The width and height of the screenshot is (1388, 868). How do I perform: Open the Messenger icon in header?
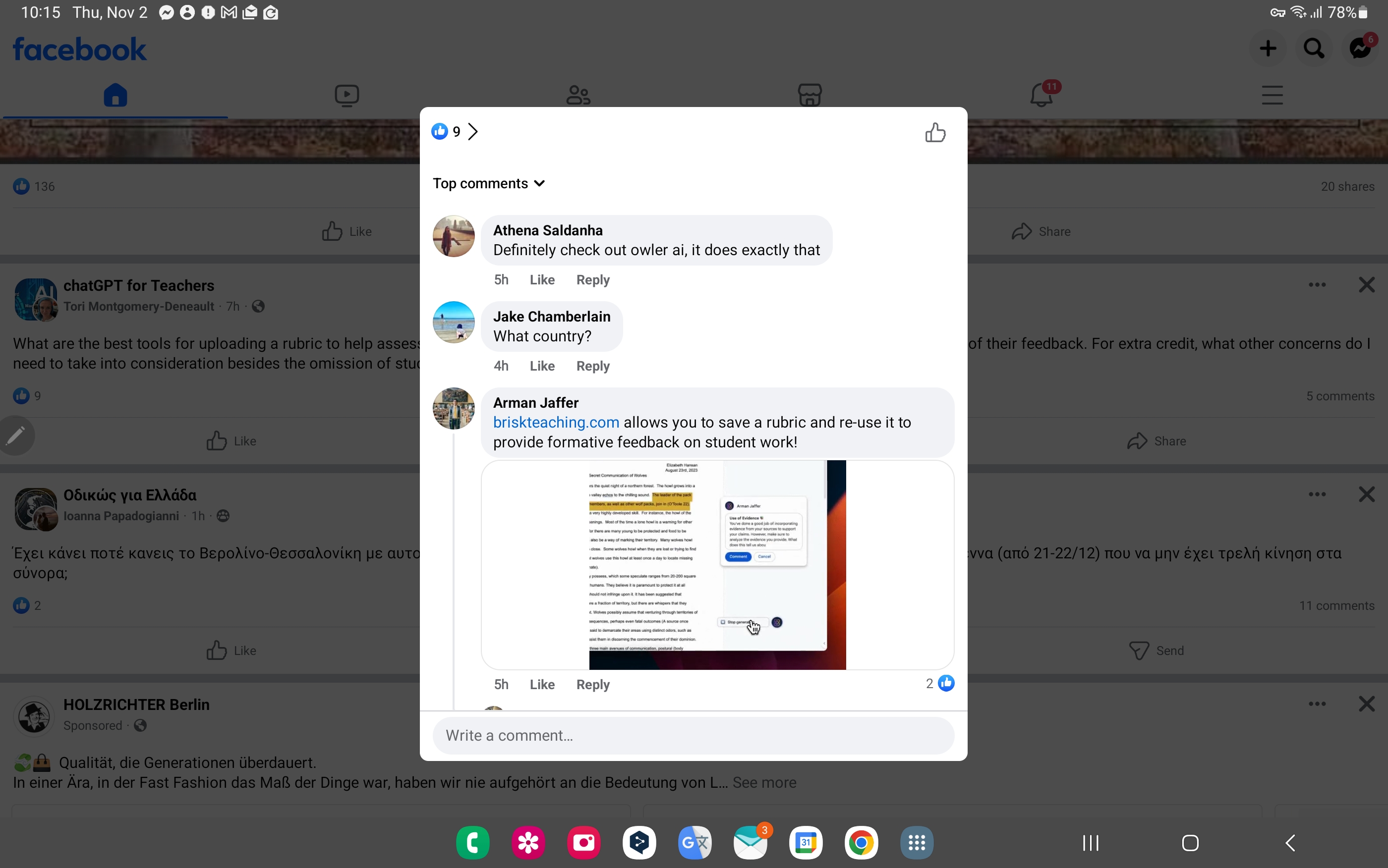(1359, 48)
